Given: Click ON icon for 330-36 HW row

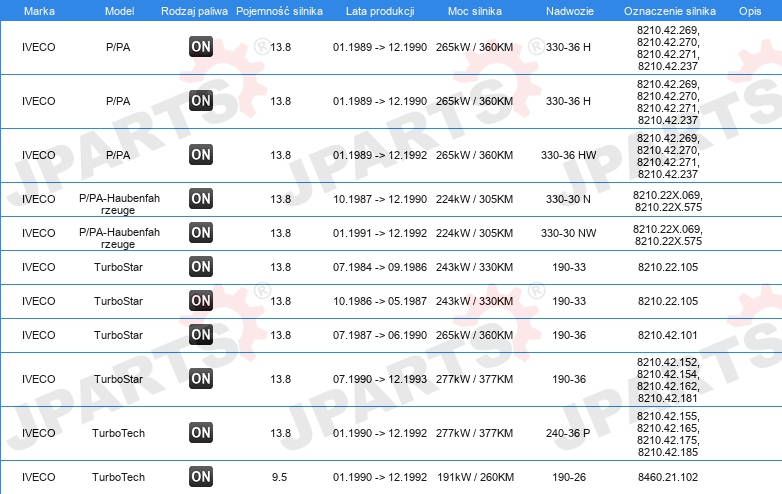Looking at the screenshot, I should coord(201,155).
